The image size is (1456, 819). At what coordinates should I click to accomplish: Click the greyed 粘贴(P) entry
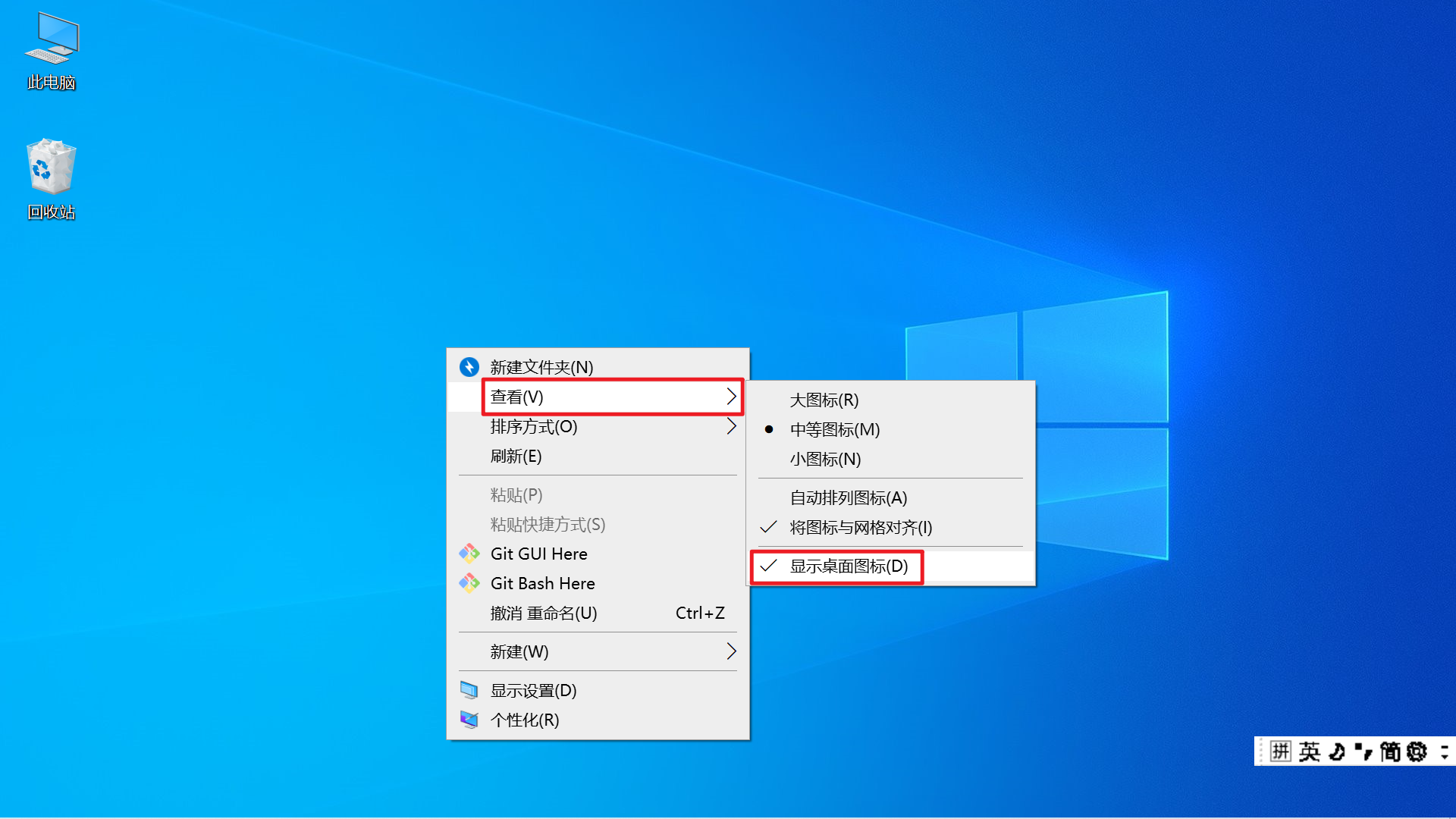coord(598,494)
